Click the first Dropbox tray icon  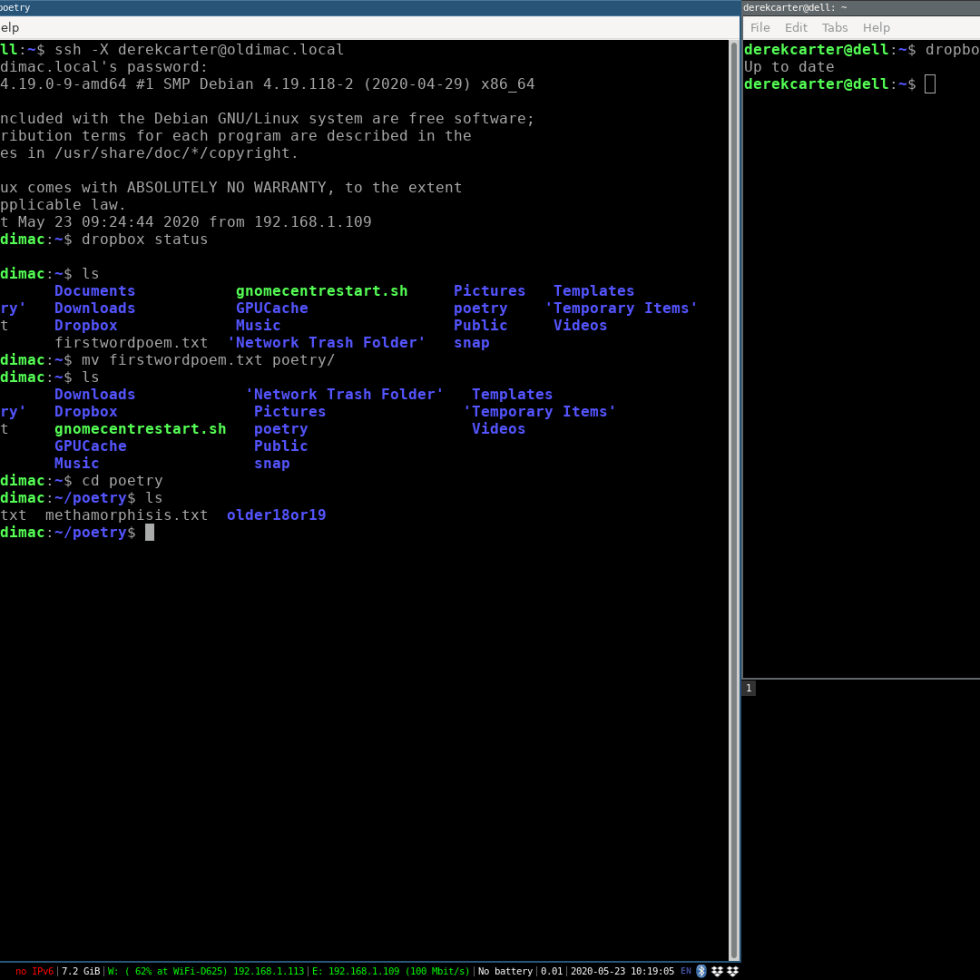pos(716,971)
